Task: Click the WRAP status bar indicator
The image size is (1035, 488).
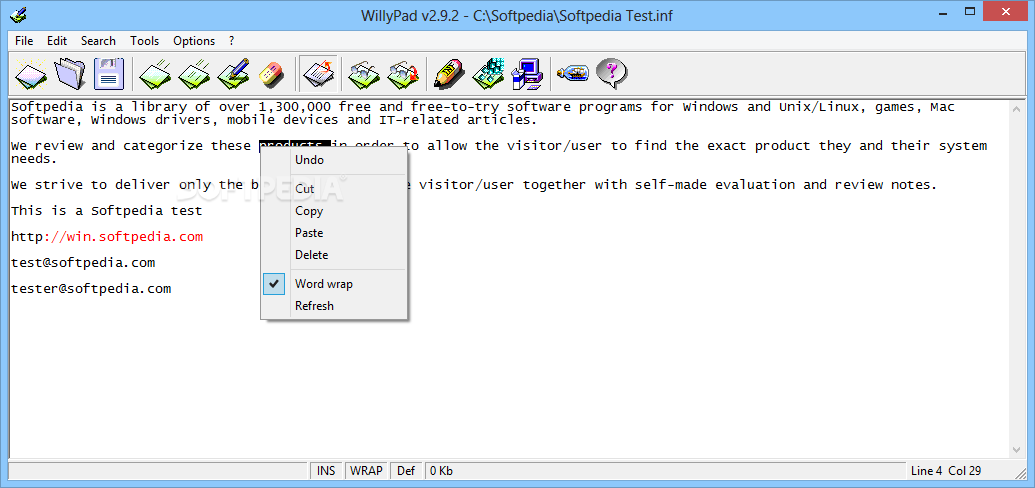Action: (366, 471)
